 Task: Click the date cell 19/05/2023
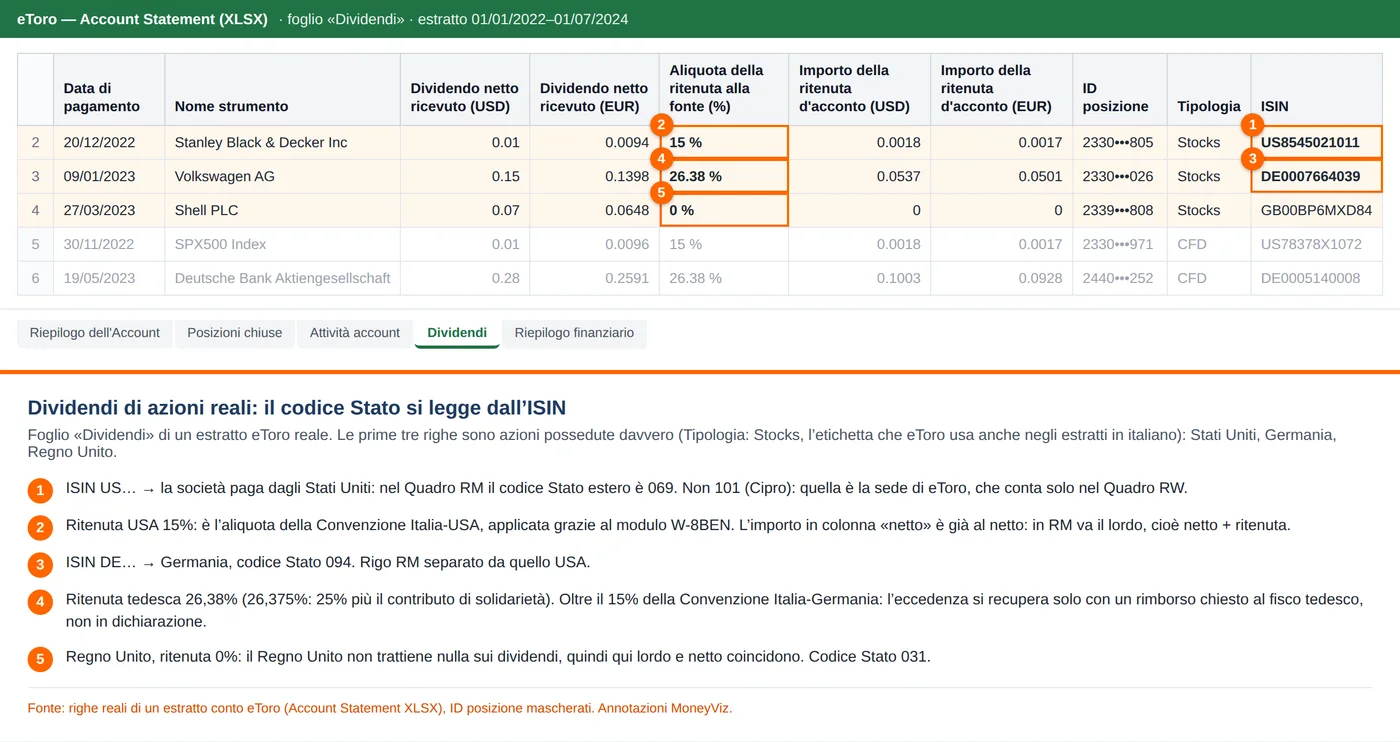coord(109,279)
